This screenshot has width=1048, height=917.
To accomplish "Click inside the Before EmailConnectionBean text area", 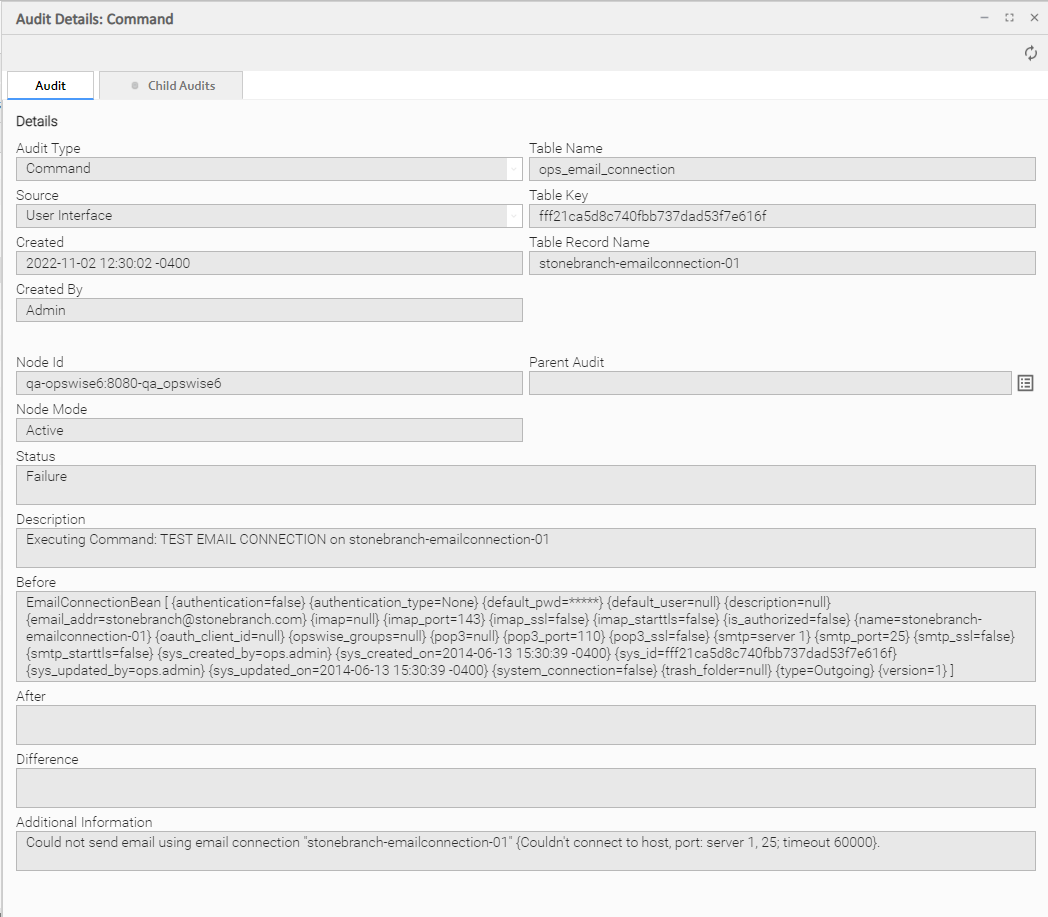I will (x=525, y=636).
